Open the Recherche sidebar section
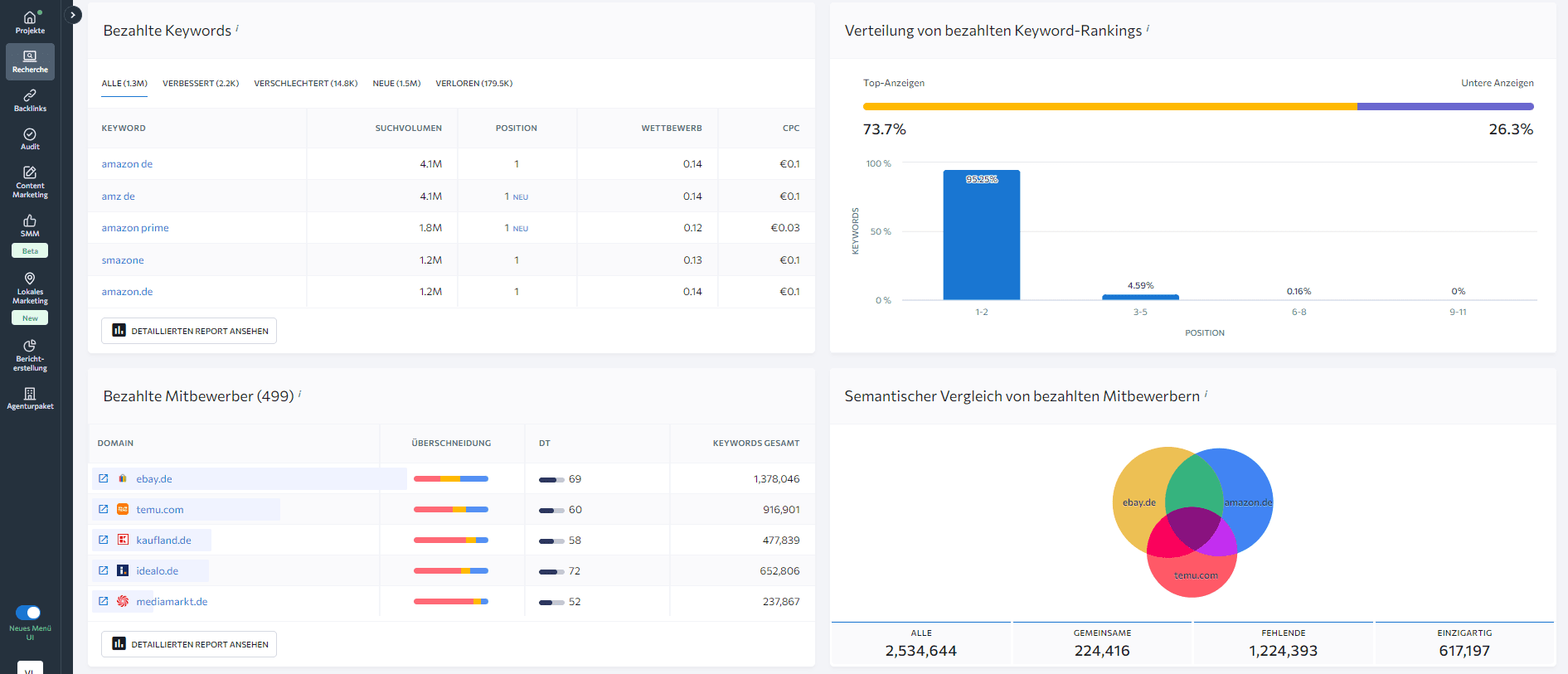 tap(30, 61)
